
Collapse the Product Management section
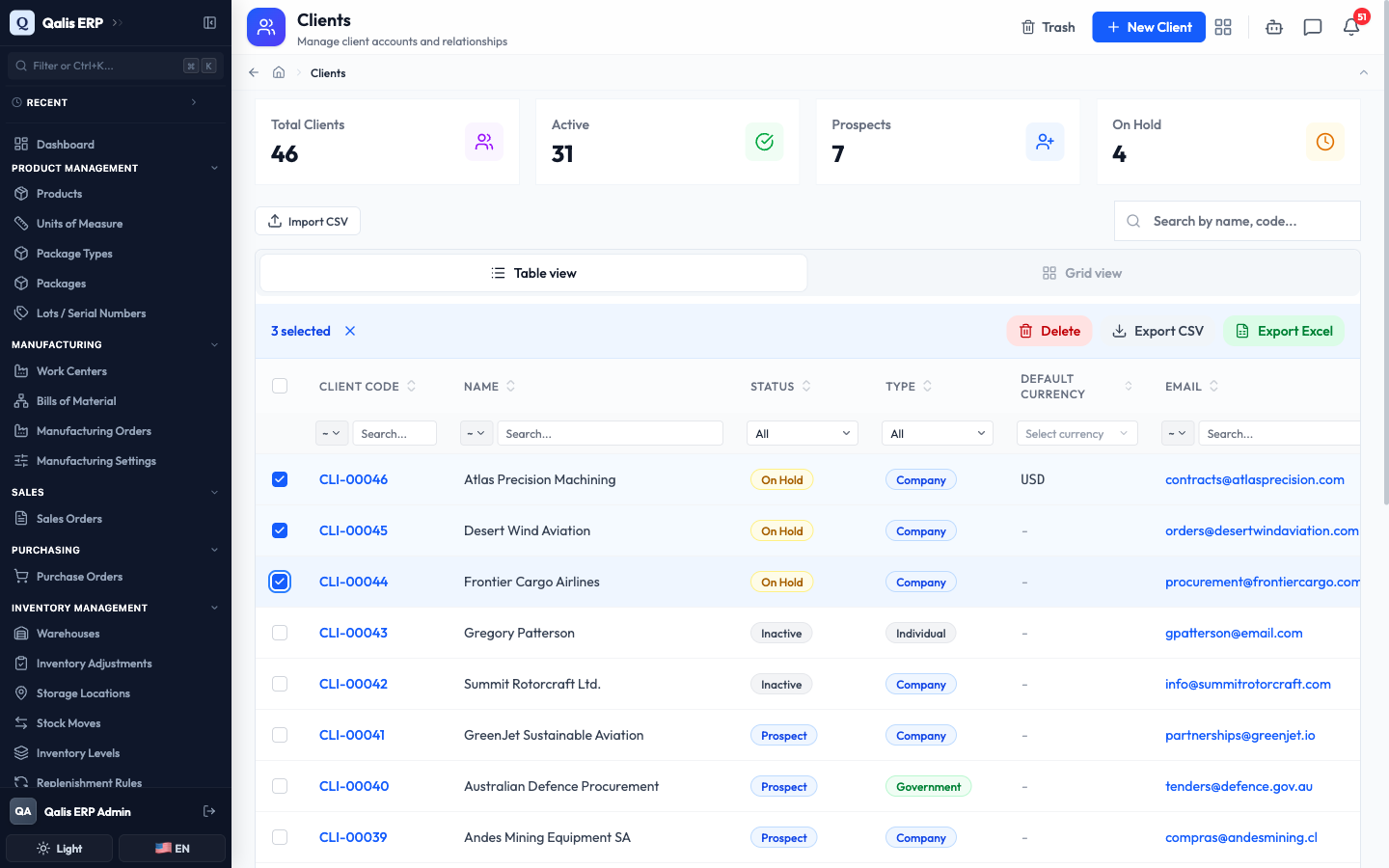pos(214,168)
